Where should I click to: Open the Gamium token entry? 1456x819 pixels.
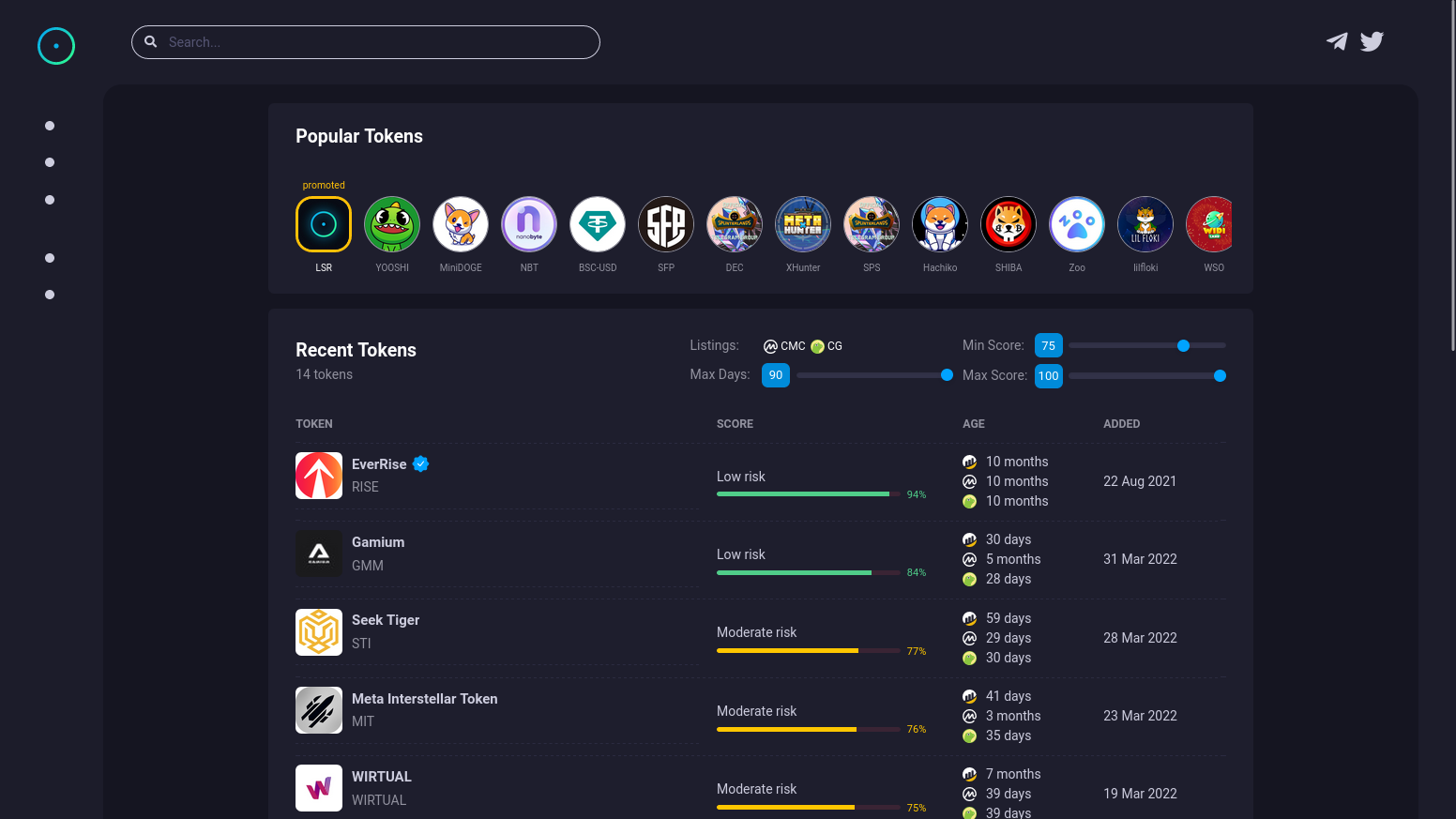click(378, 542)
